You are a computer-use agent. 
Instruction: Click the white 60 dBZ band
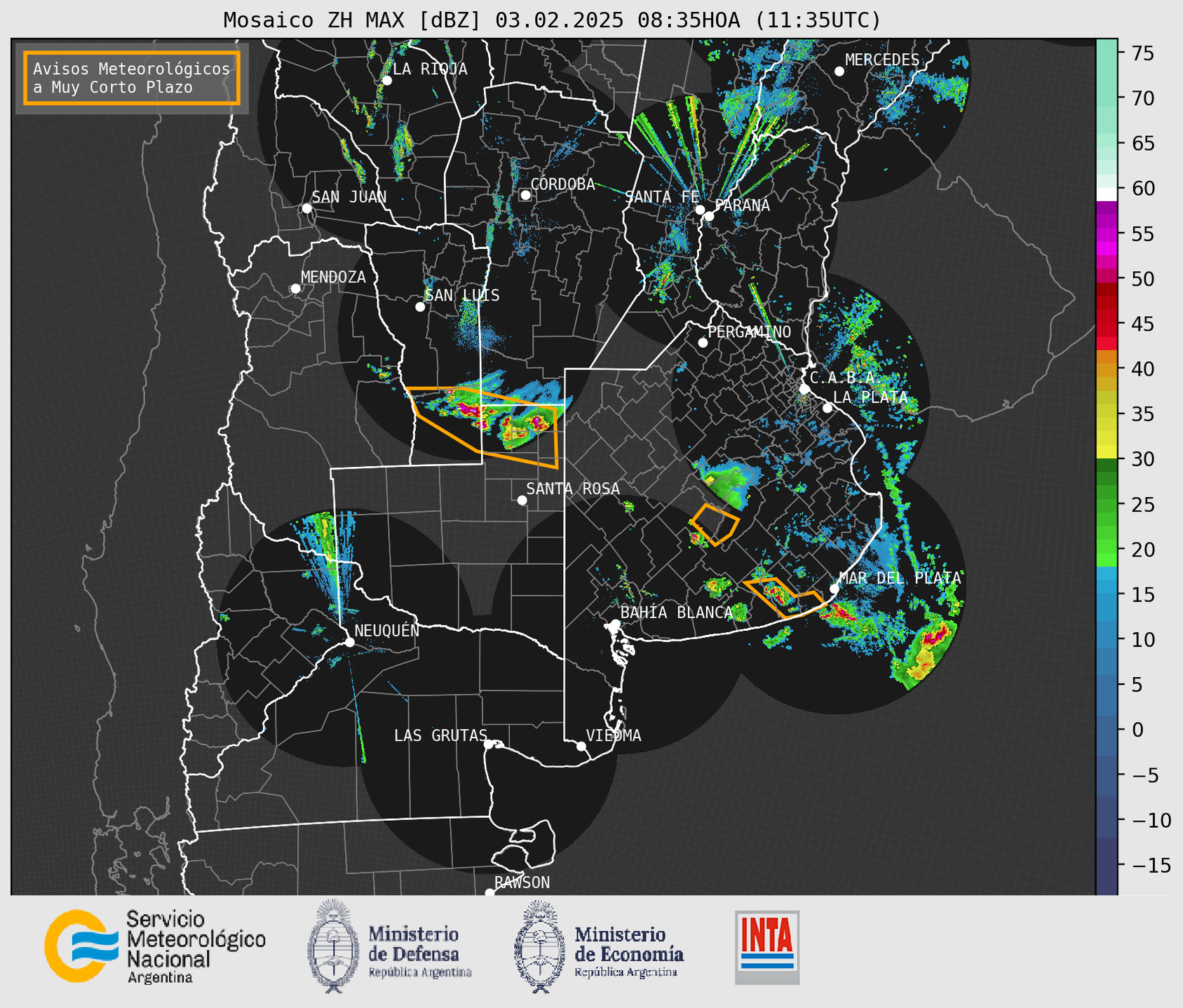pyautogui.click(x=1107, y=193)
